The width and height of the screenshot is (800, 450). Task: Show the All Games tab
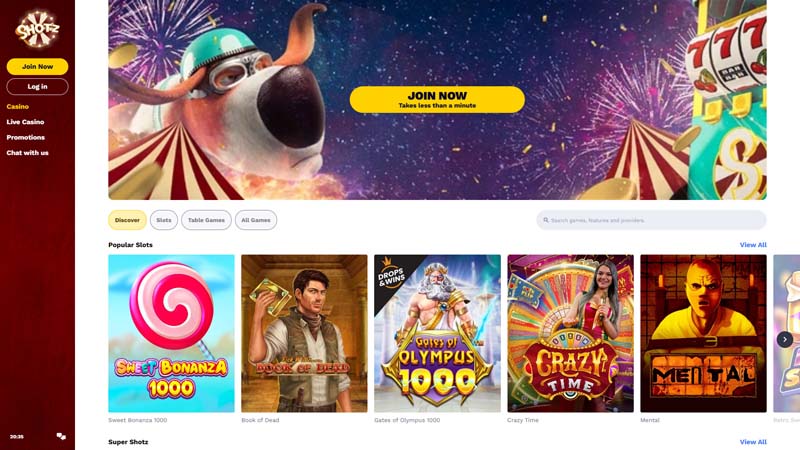coord(256,220)
